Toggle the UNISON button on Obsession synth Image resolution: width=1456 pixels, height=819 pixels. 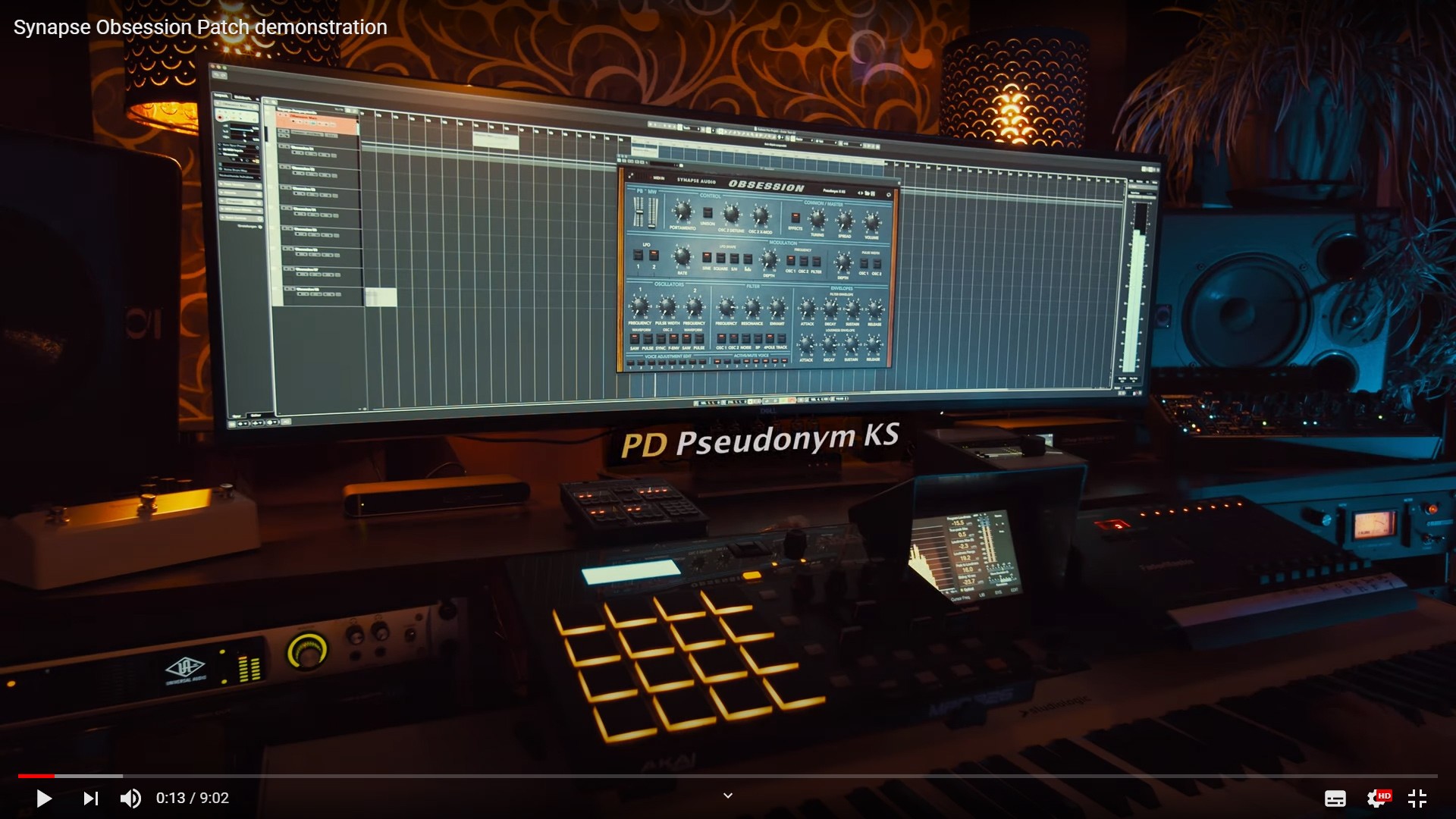coord(708,214)
